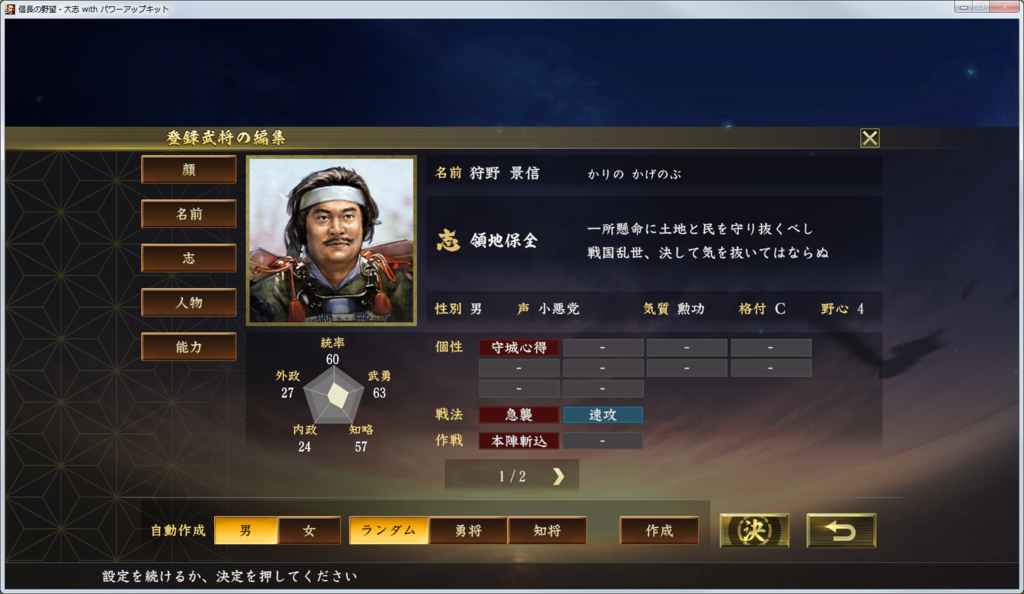Go to next page with right chevron
The height and width of the screenshot is (594, 1024).
pyautogui.click(x=558, y=477)
